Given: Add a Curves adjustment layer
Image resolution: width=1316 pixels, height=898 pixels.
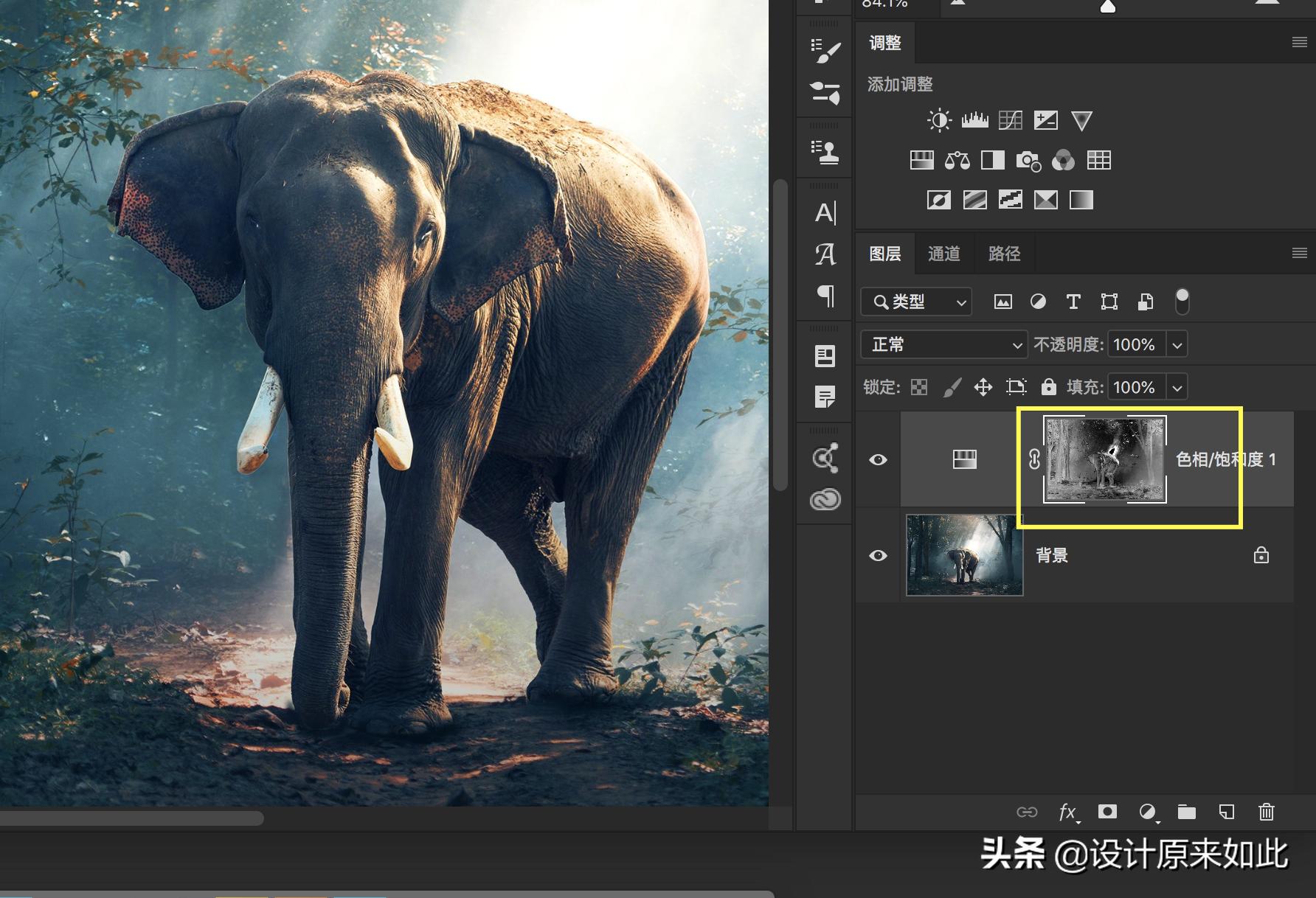Looking at the screenshot, I should point(1010,120).
